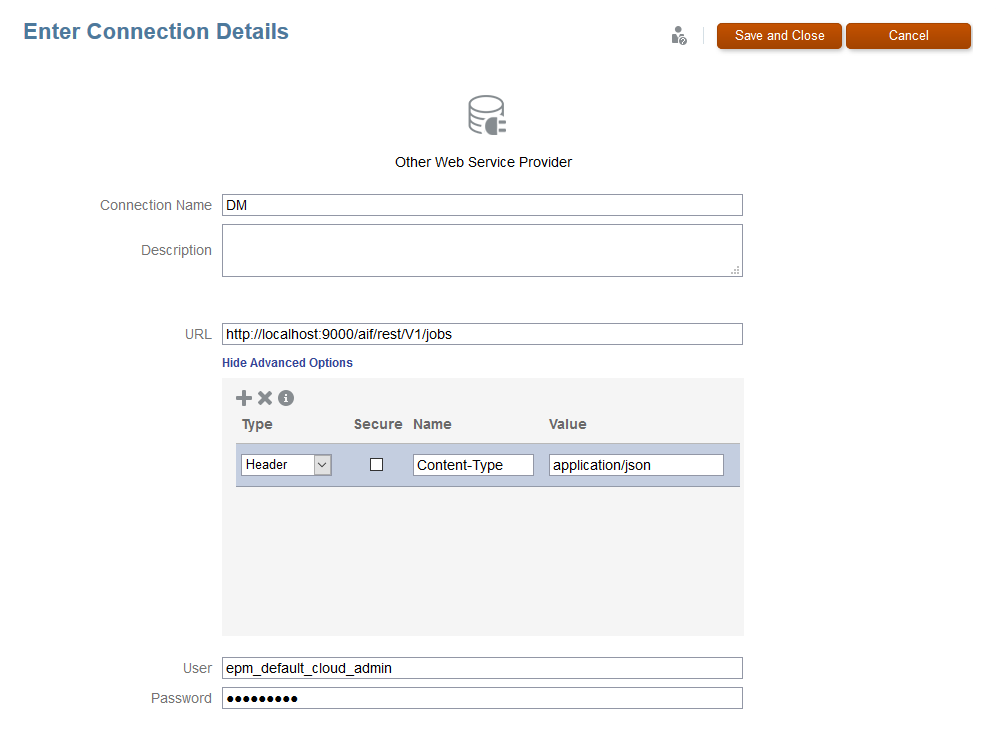Click the Description field resize handle

(735, 270)
